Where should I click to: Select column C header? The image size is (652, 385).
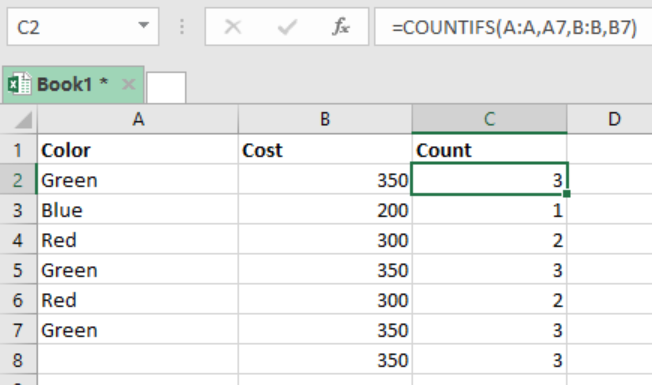pos(489,119)
